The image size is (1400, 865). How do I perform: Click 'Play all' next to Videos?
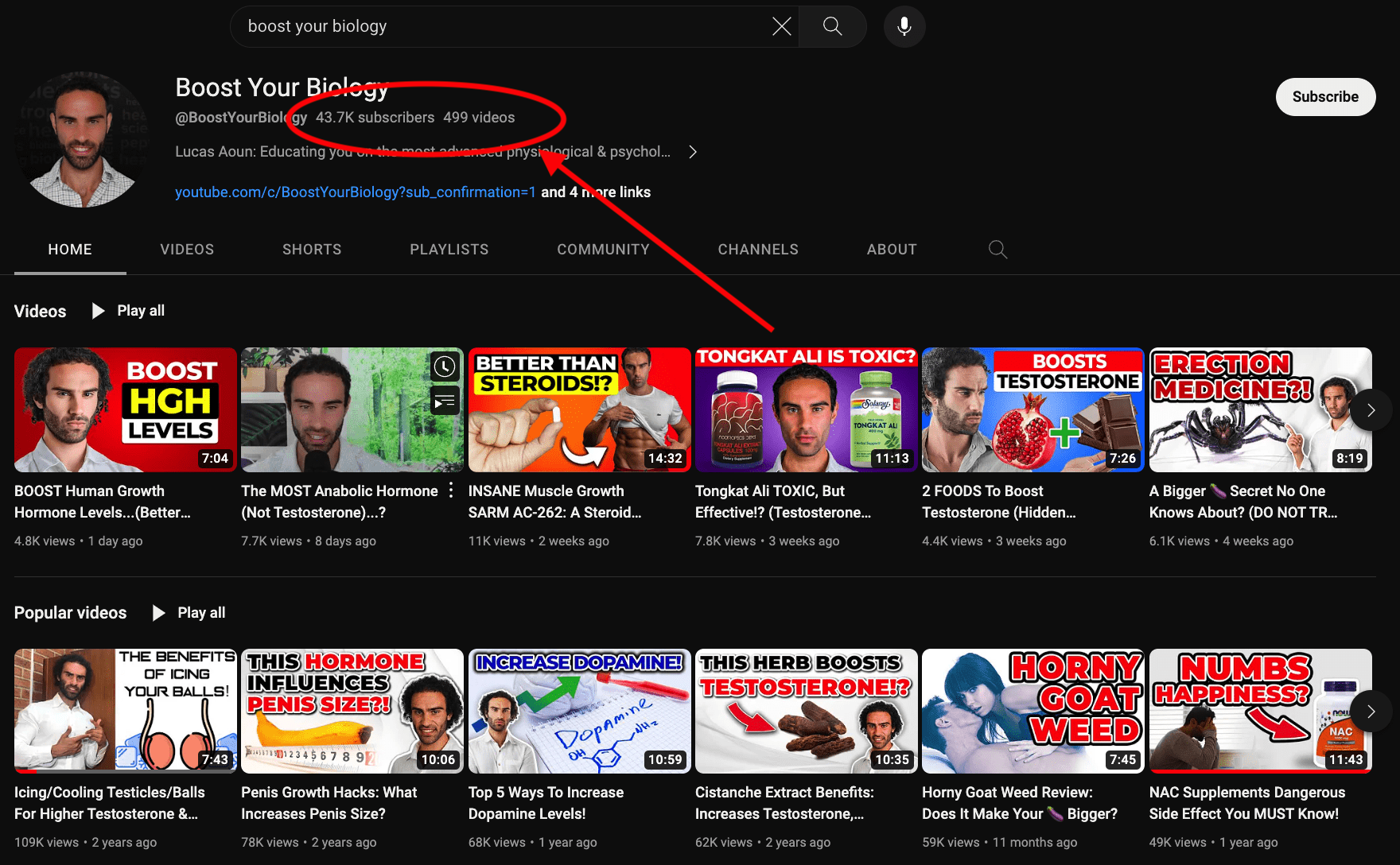coord(141,311)
